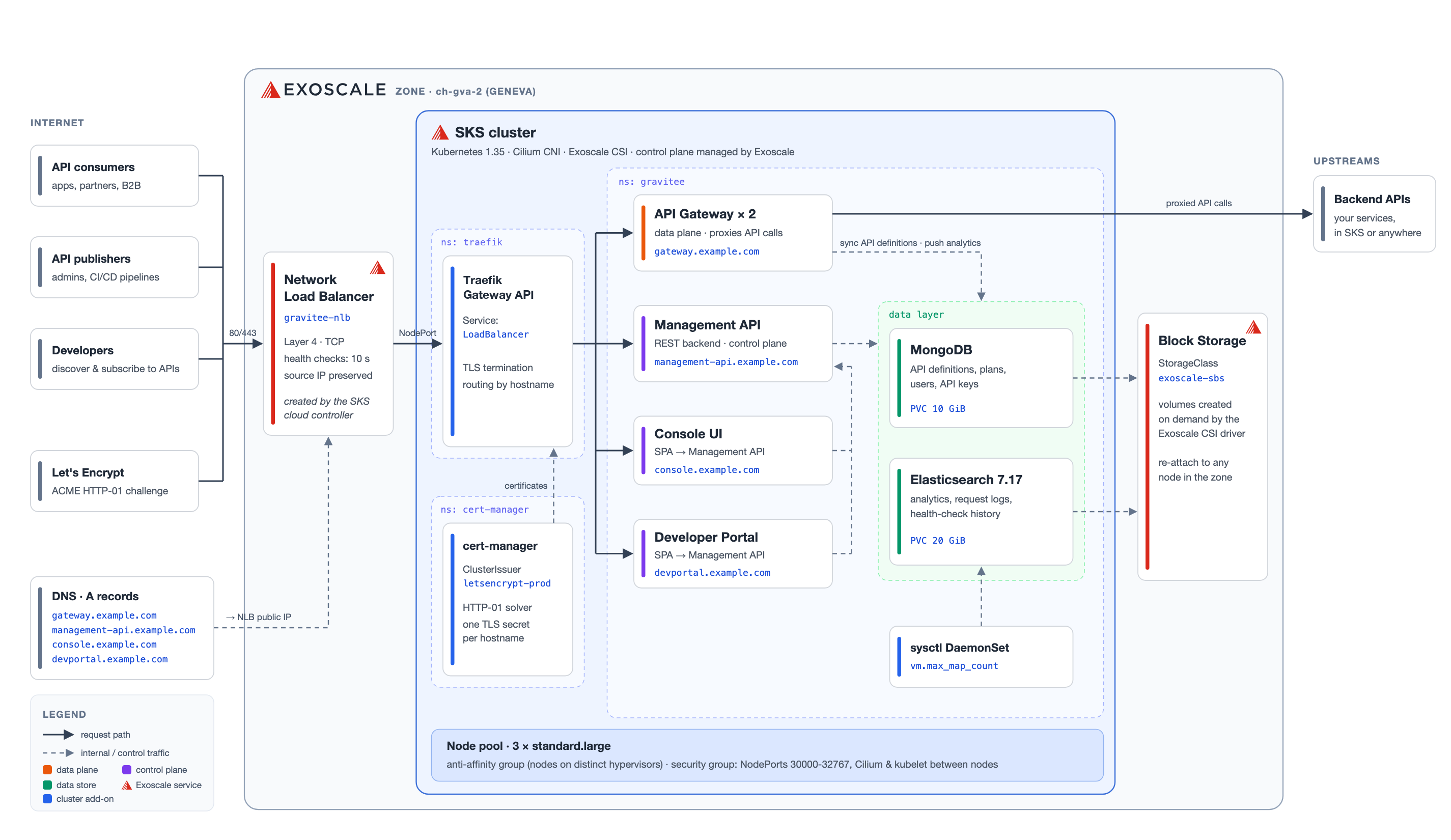Click the Exoscale icon on Block Storage card
1451x840 pixels.
coord(1253,327)
